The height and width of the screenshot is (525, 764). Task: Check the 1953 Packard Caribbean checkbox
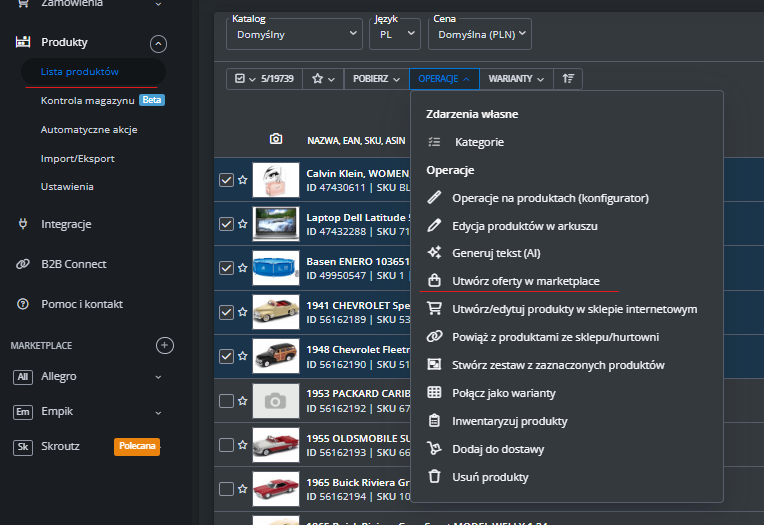(x=226, y=400)
